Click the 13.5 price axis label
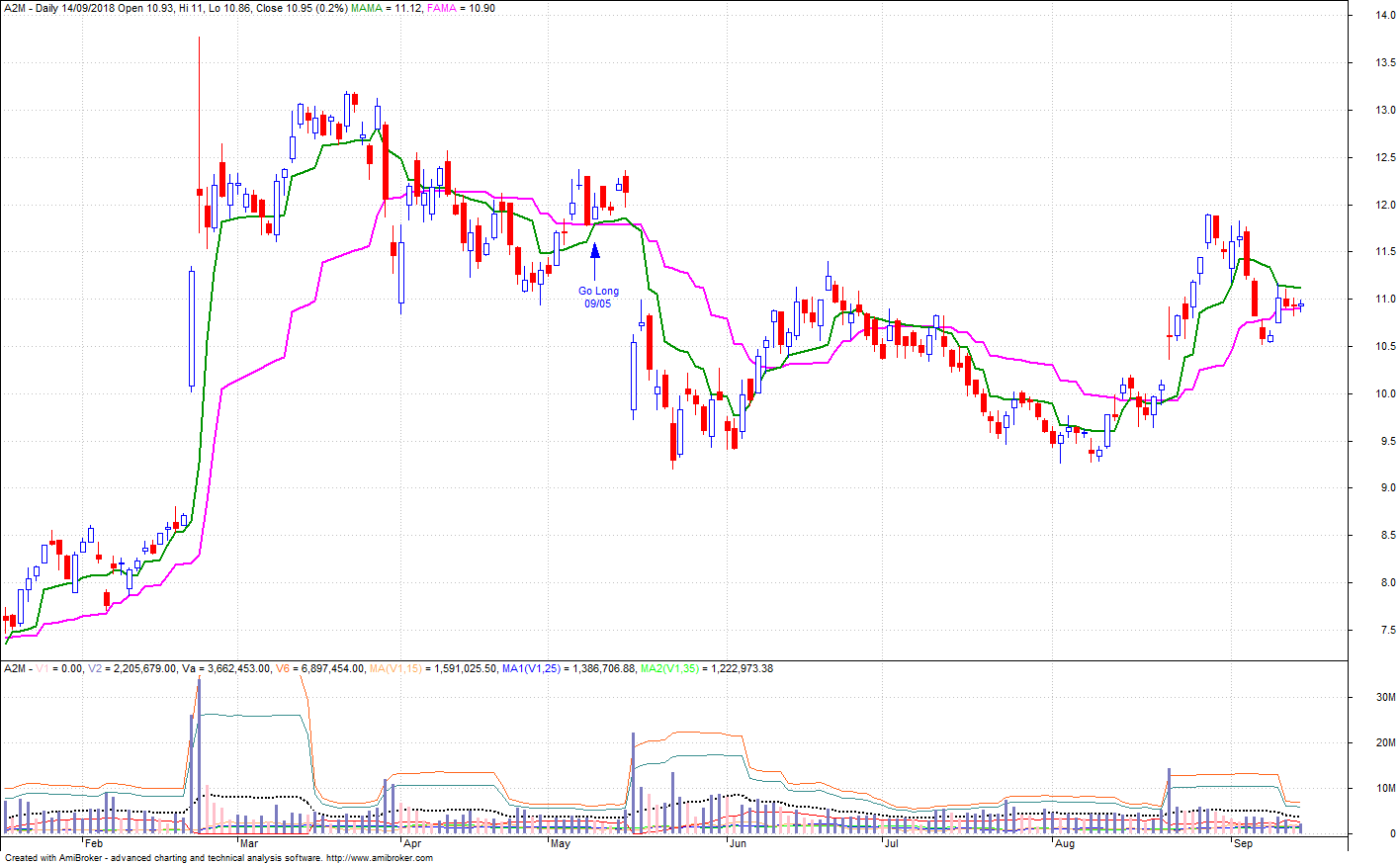Image resolution: width=1400 pixels, height=864 pixels. click(x=1384, y=63)
